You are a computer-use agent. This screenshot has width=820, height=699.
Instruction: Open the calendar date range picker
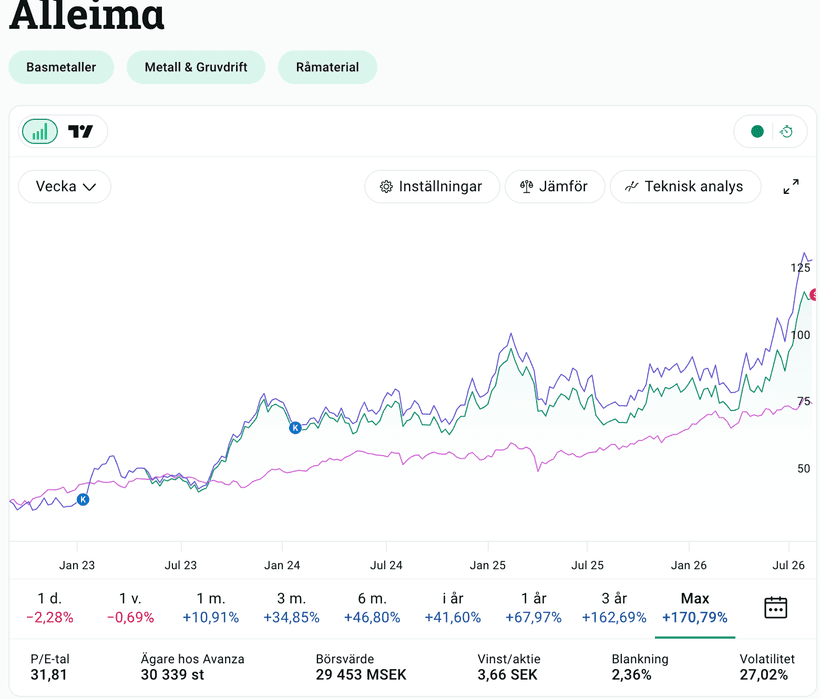click(x=776, y=608)
